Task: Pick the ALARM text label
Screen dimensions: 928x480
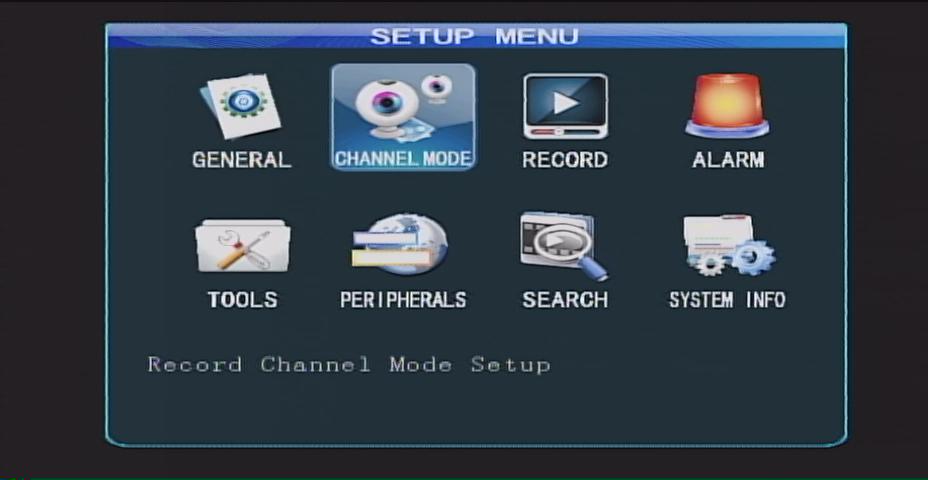Action: (728, 160)
